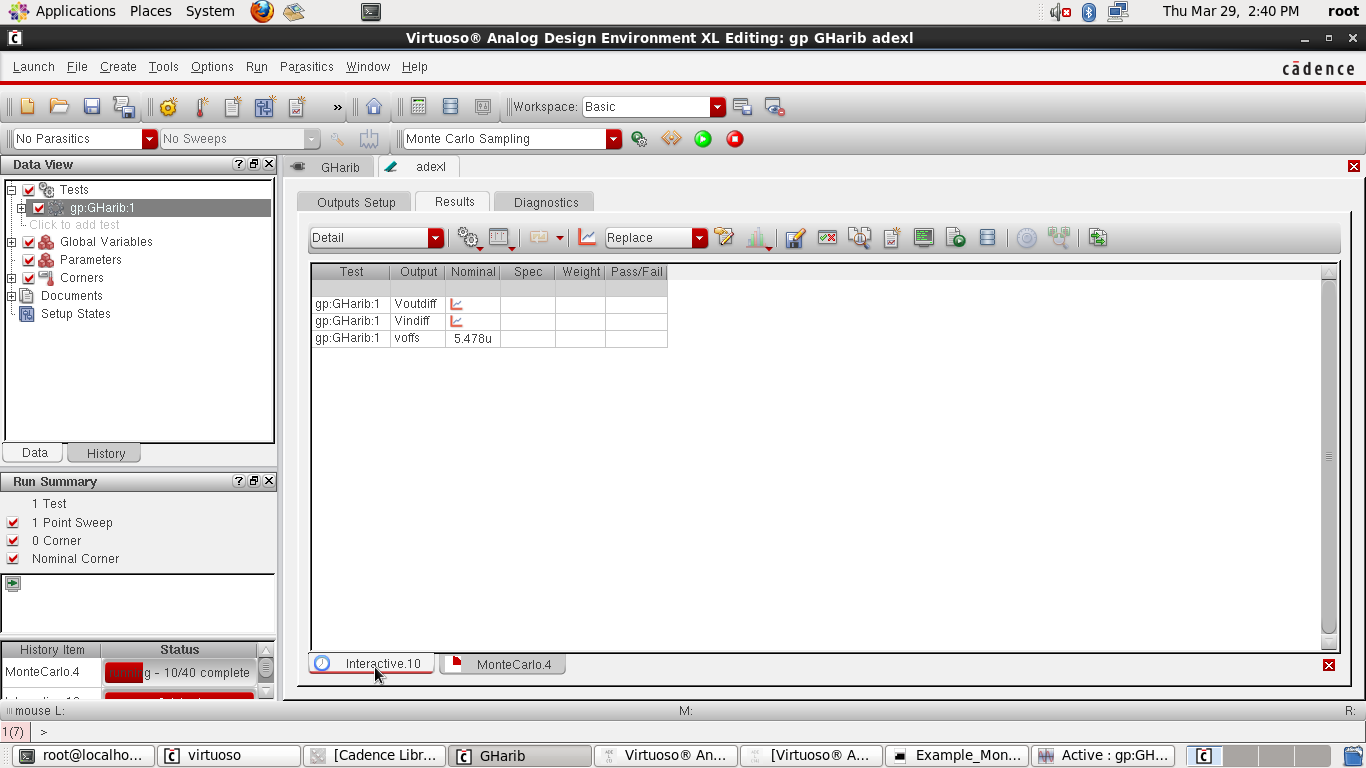The height and width of the screenshot is (768, 1366).
Task: Click the command input field at bottom
Action: (x=700, y=732)
